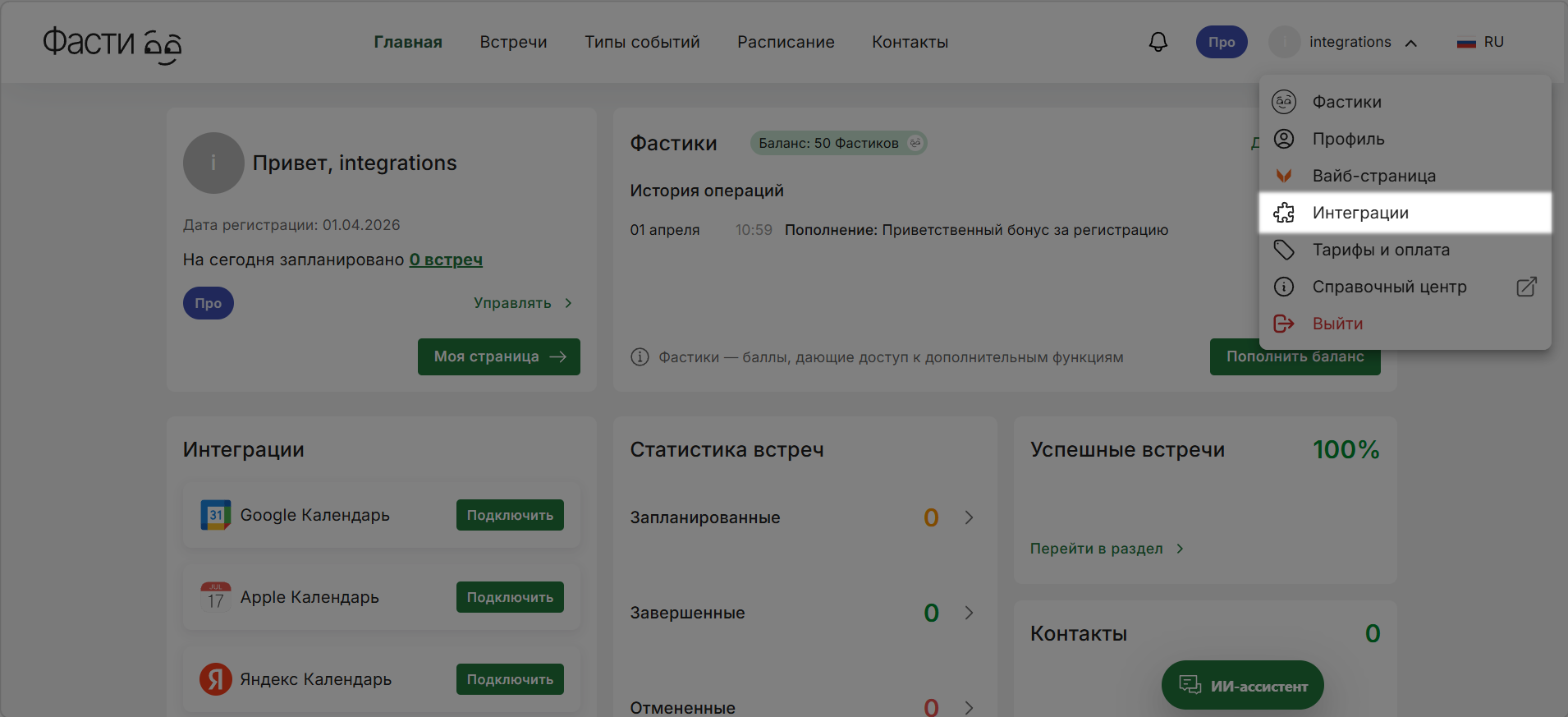Open Тарифы и оплата menu item

click(1381, 250)
